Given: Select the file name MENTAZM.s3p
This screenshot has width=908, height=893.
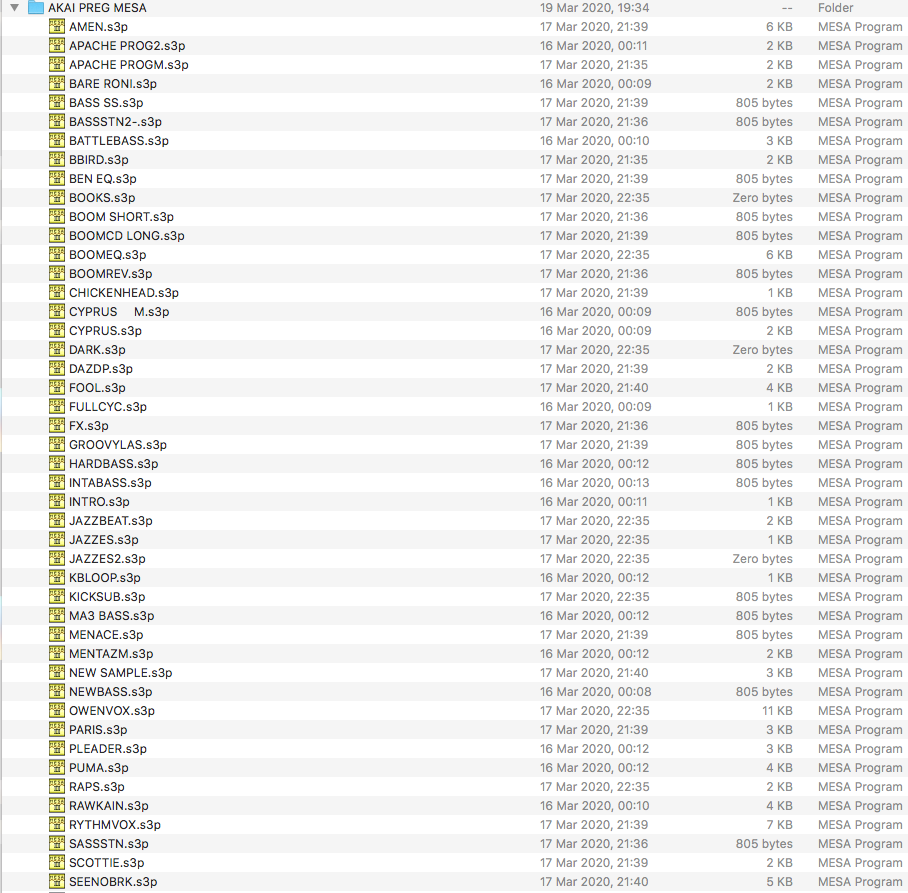Looking at the screenshot, I should click(111, 654).
